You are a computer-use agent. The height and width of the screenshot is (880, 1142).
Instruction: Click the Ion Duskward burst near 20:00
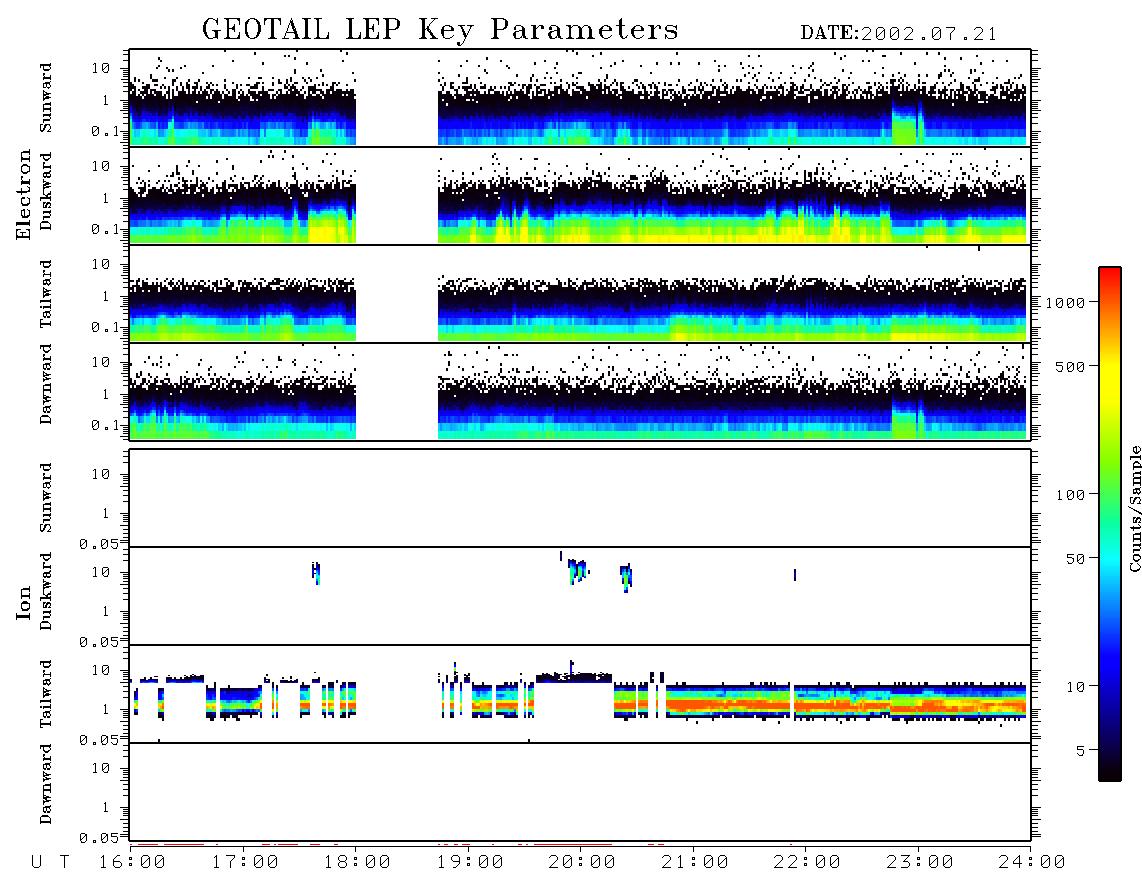click(578, 571)
